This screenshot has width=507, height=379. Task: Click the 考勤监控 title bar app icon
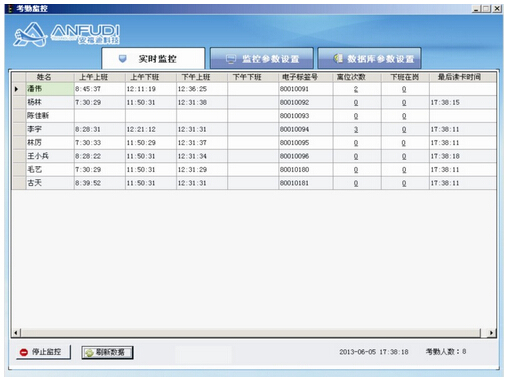pyautogui.click(x=10, y=9)
